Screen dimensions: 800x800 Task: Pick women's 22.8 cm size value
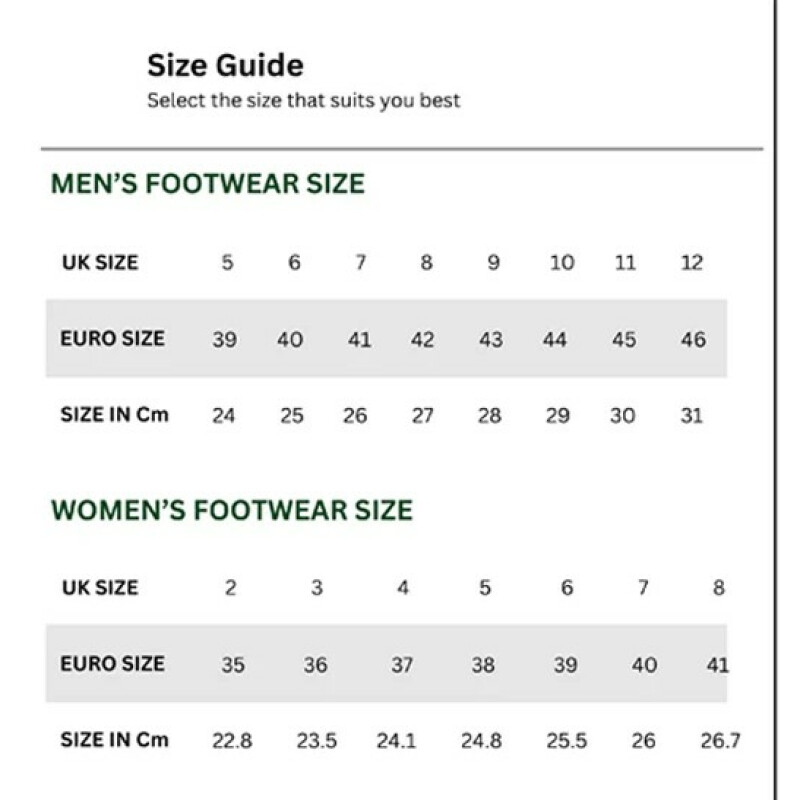coord(232,741)
